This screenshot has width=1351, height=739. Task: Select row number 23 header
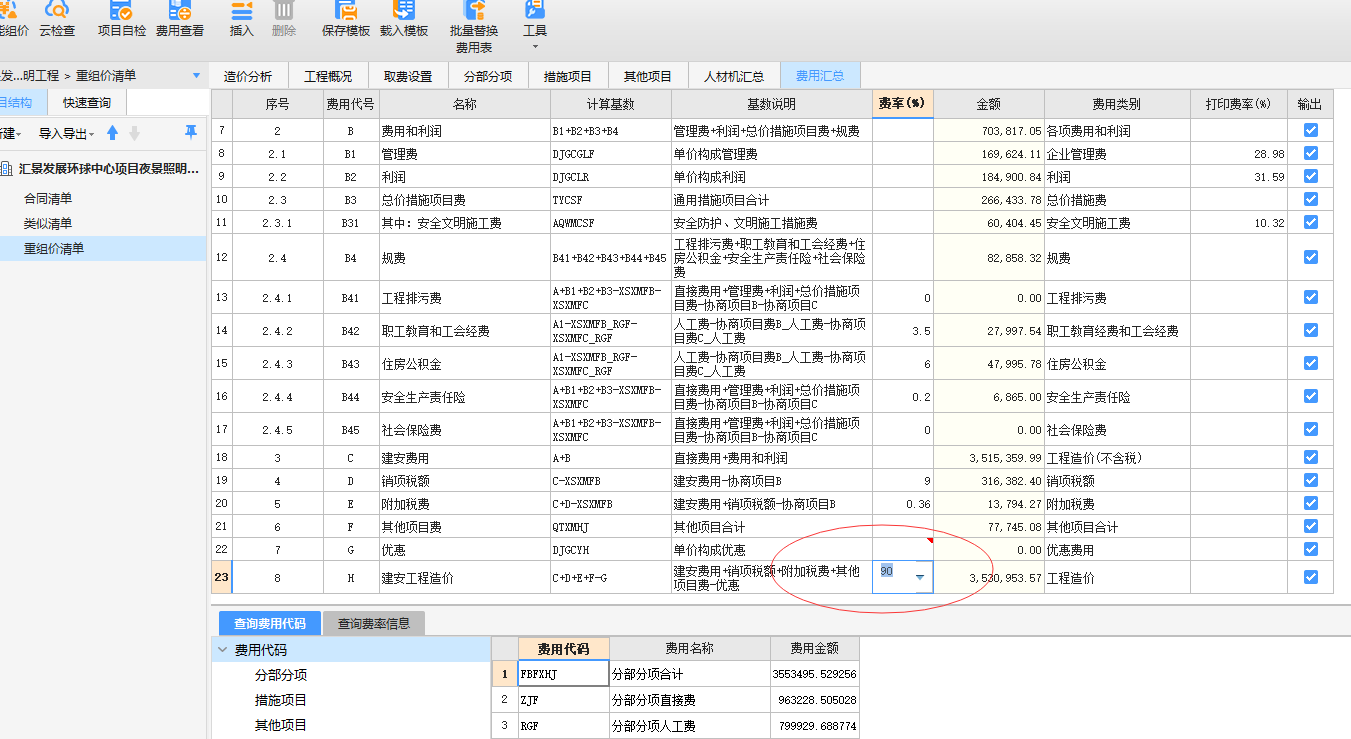[221, 577]
